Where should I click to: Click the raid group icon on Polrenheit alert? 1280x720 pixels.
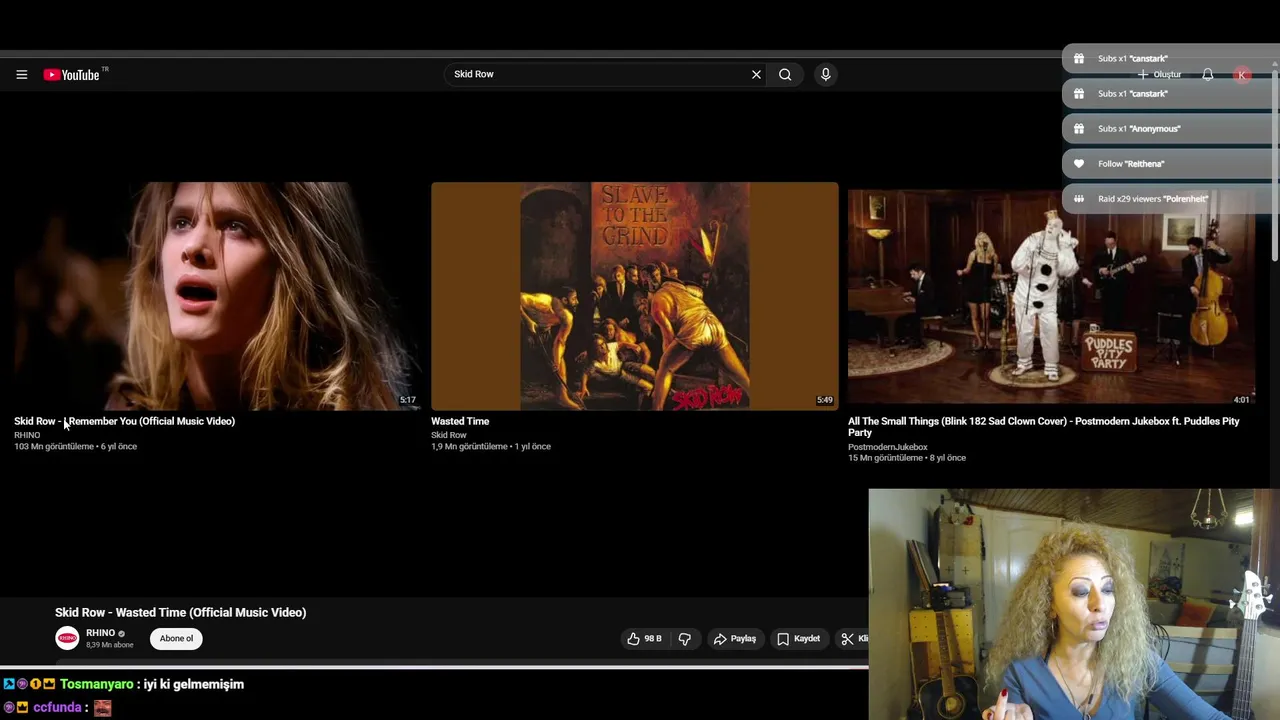pos(1078,198)
